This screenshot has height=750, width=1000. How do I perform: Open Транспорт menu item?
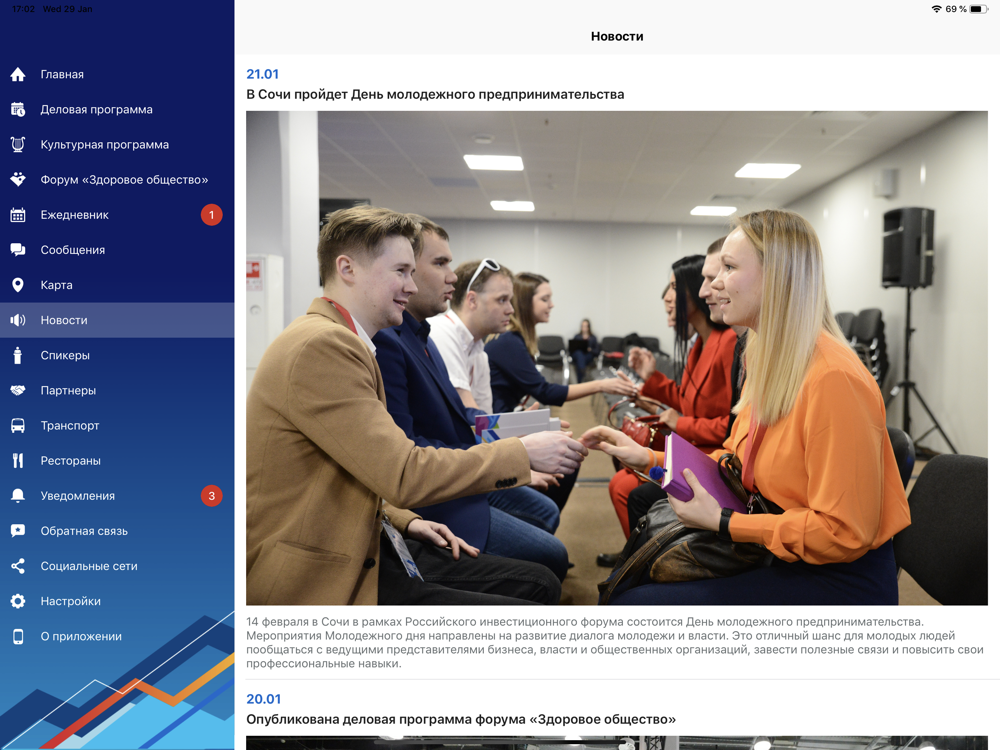point(117,425)
